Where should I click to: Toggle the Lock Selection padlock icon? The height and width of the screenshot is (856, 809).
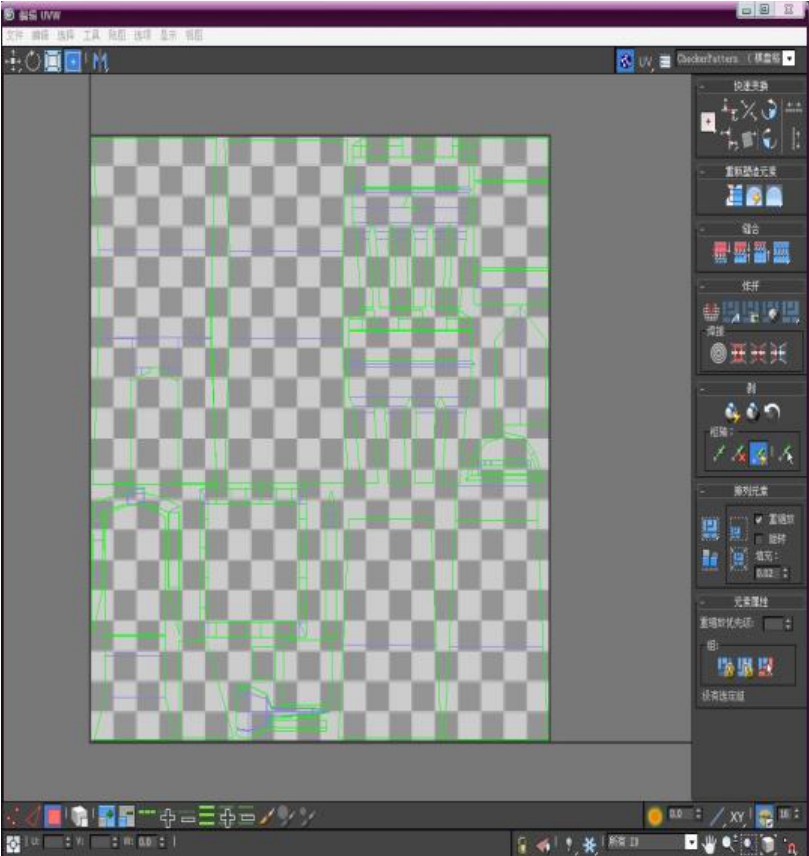pos(522,845)
